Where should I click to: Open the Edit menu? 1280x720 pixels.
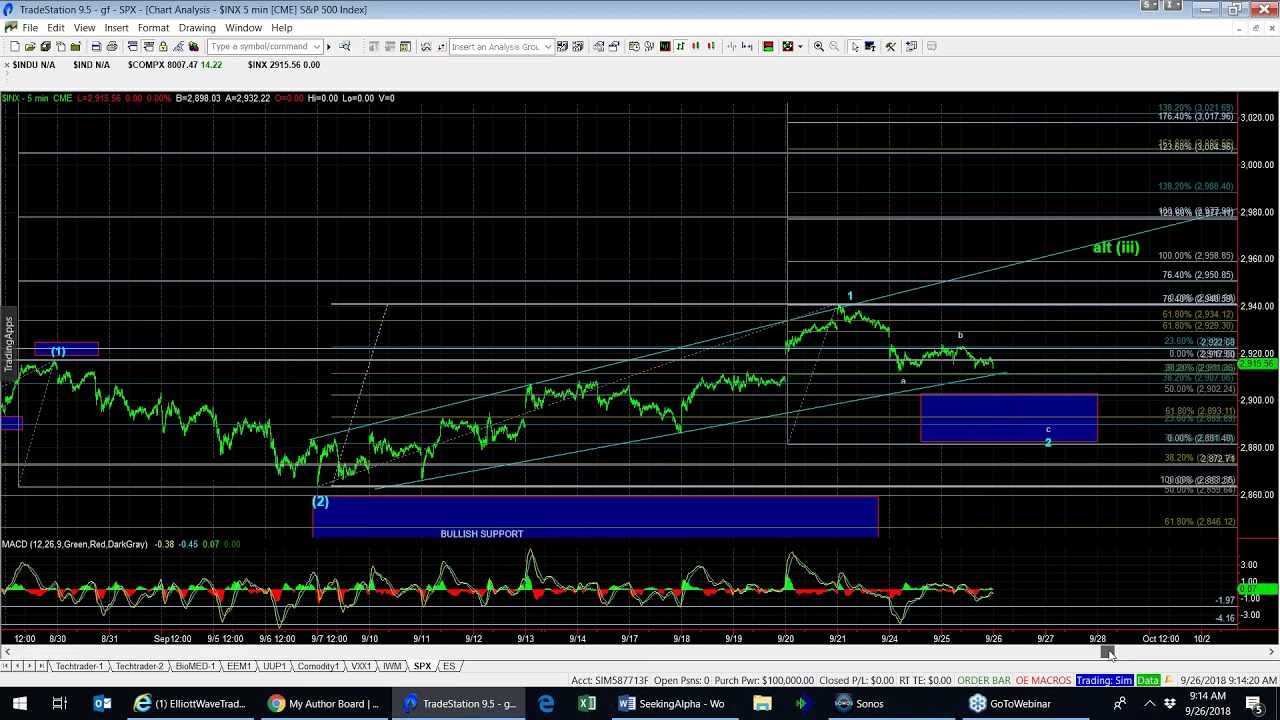point(56,28)
